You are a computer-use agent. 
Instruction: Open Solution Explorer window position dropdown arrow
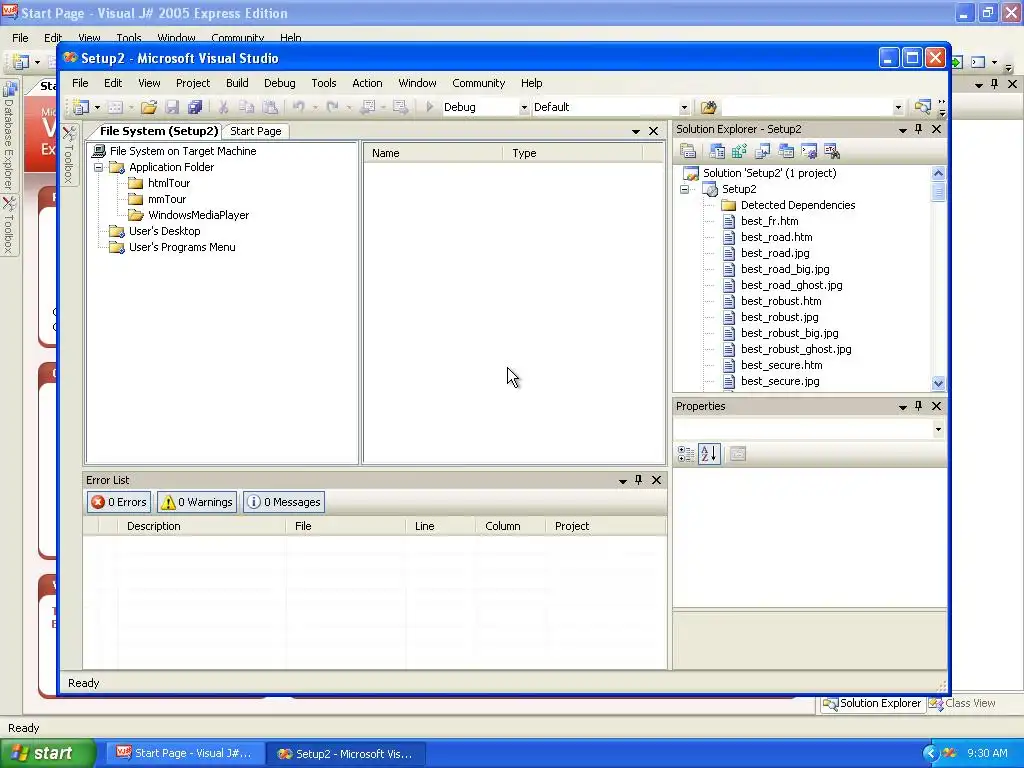(x=903, y=130)
